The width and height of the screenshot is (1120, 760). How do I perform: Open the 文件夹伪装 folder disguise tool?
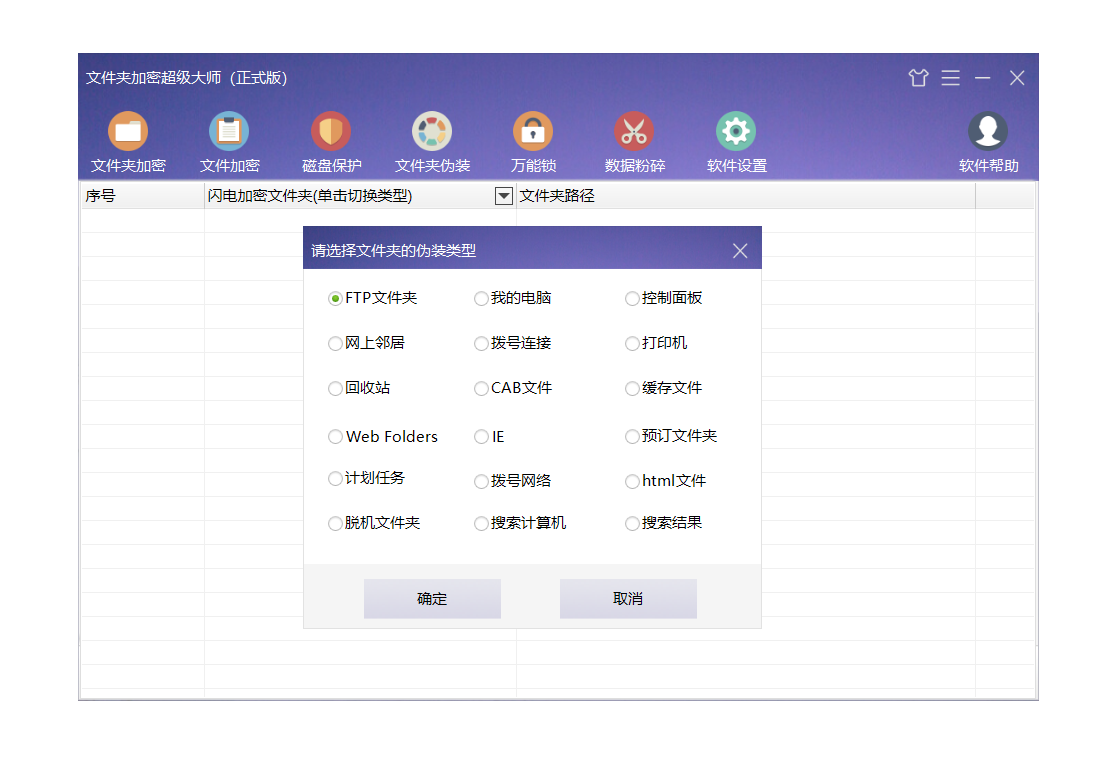[x=432, y=142]
